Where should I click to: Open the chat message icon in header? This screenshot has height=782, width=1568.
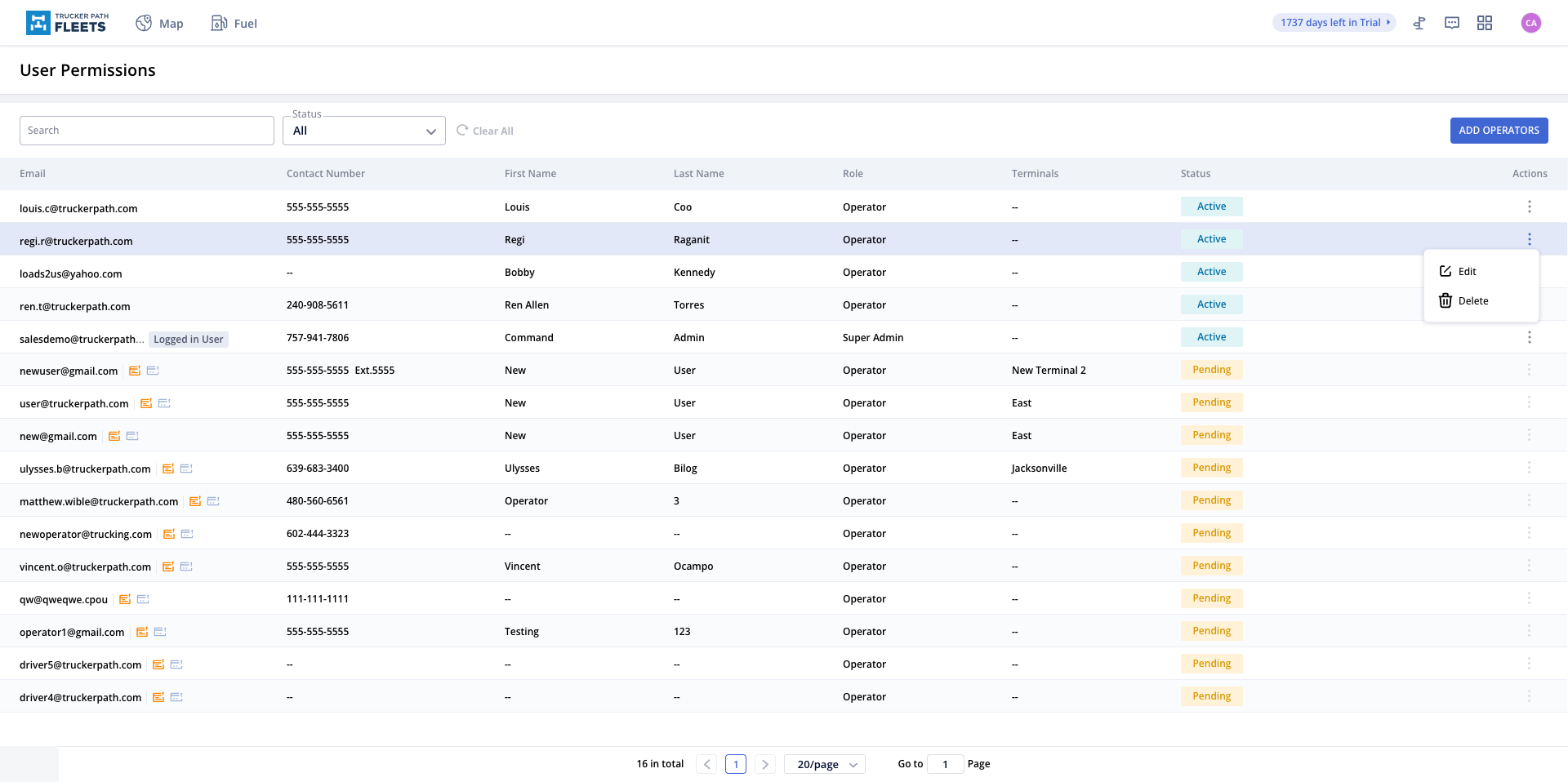1452,23
